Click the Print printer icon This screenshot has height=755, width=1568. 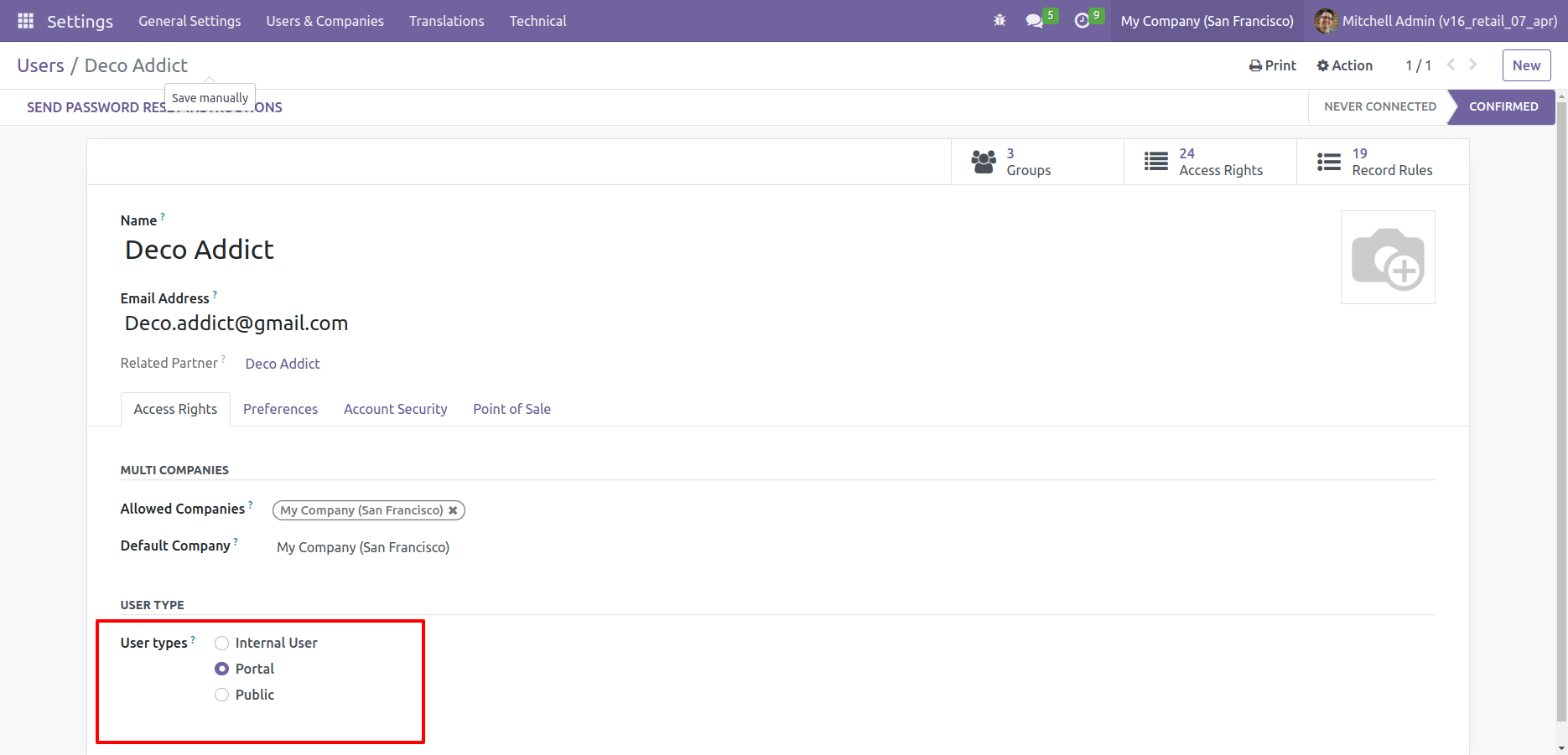tap(1255, 65)
